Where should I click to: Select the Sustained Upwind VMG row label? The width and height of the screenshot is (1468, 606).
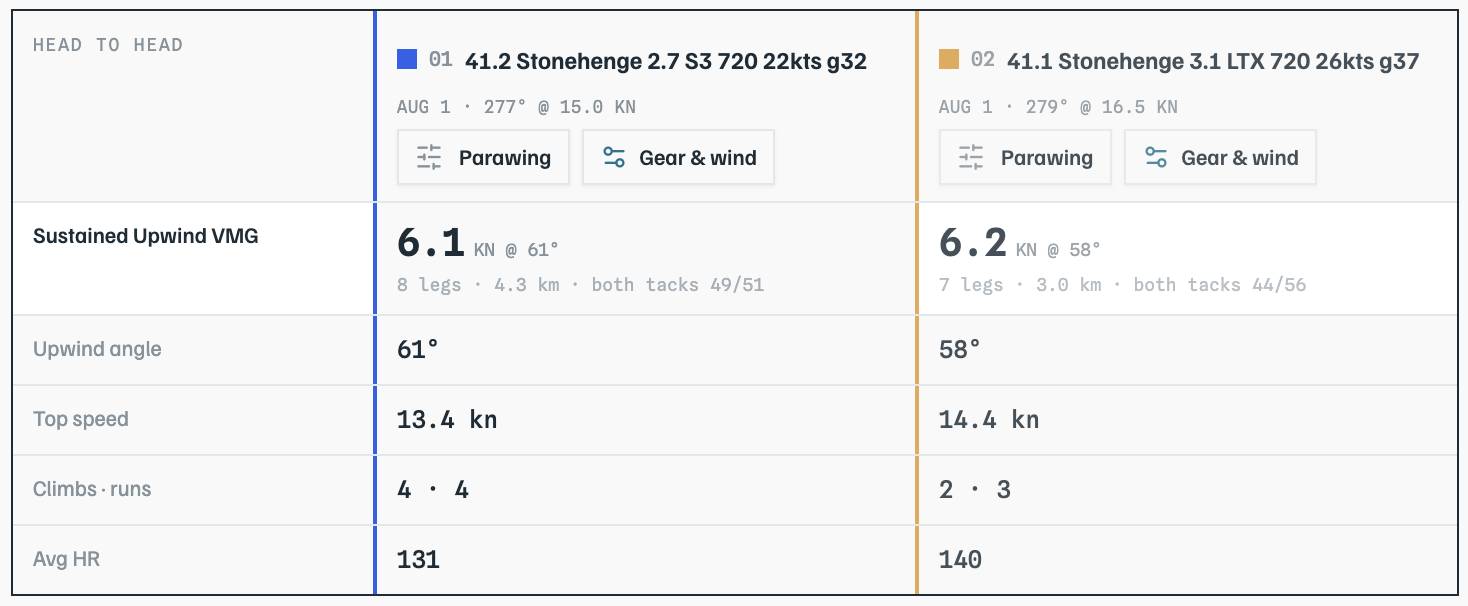click(146, 237)
